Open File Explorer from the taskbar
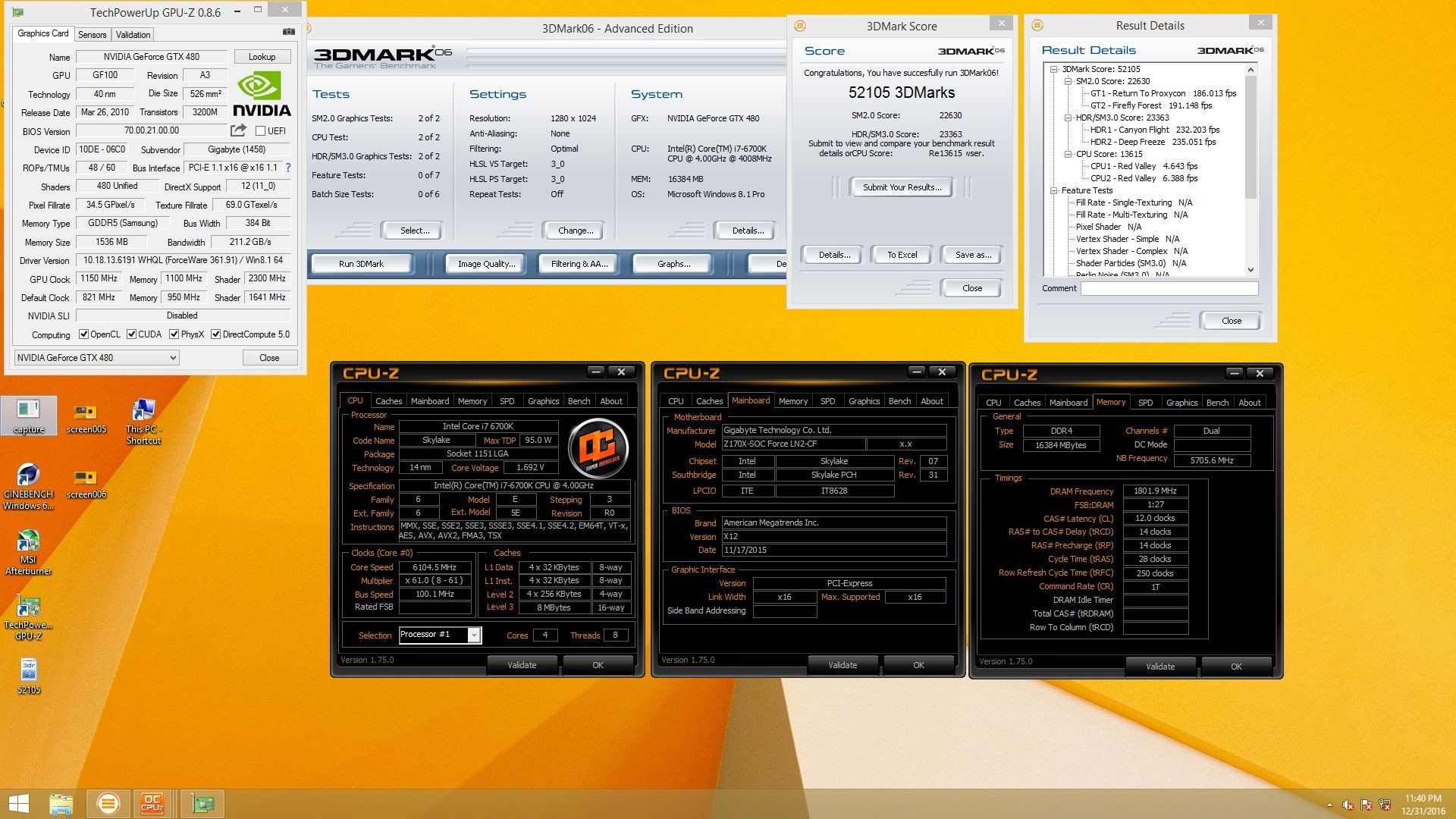This screenshot has width=1456, height=819. tap(61, 804)
